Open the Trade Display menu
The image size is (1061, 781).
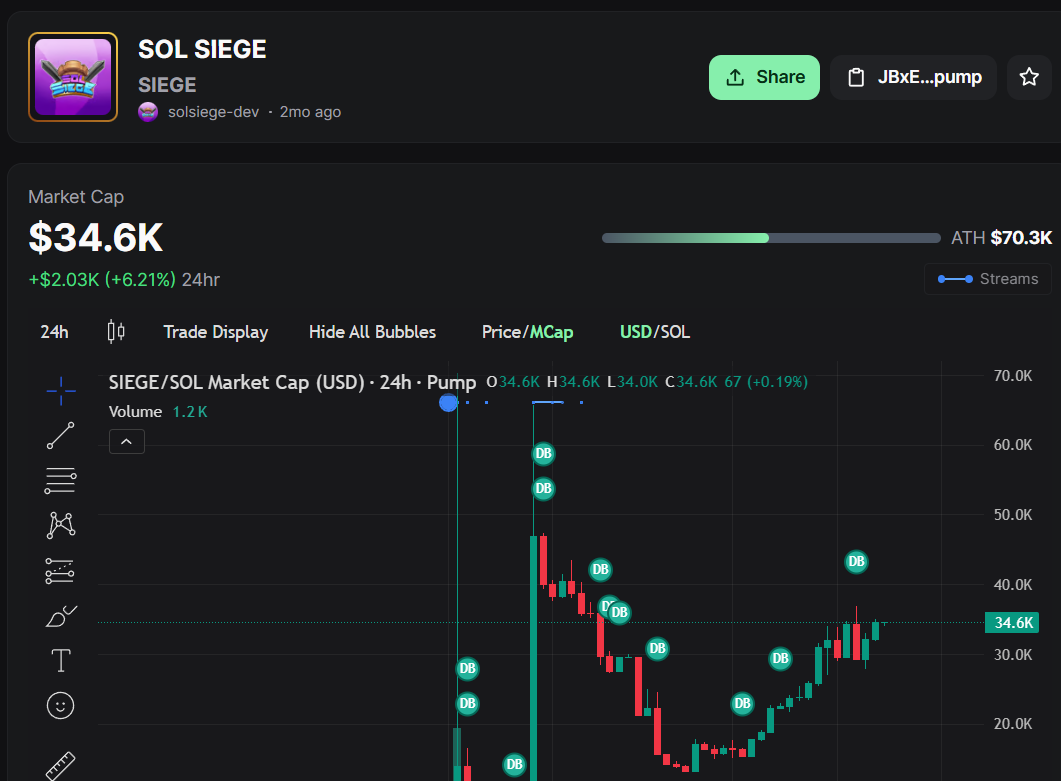click(216, 332)
